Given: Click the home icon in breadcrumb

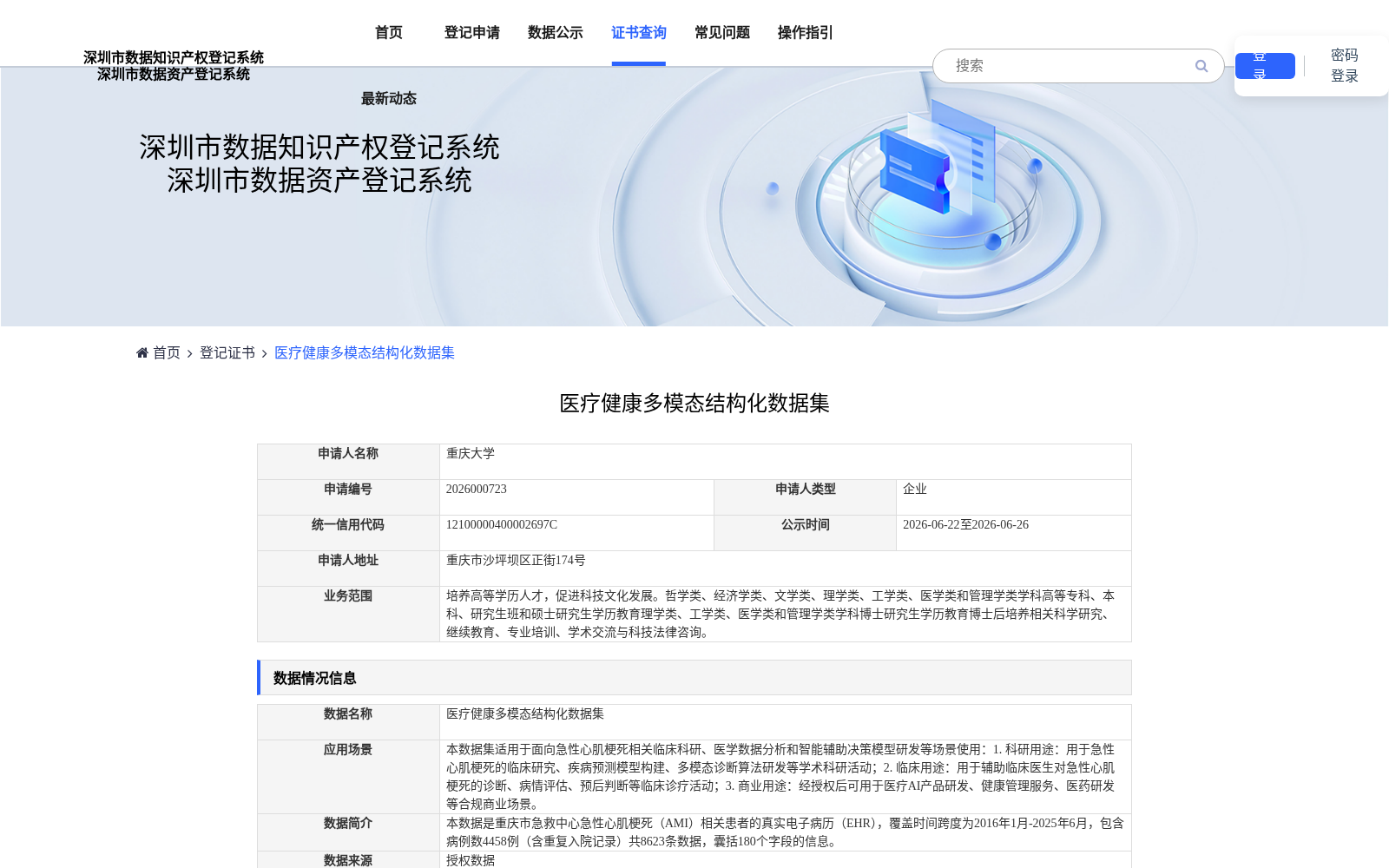Looking at the screenshot, I should (142, 352).
